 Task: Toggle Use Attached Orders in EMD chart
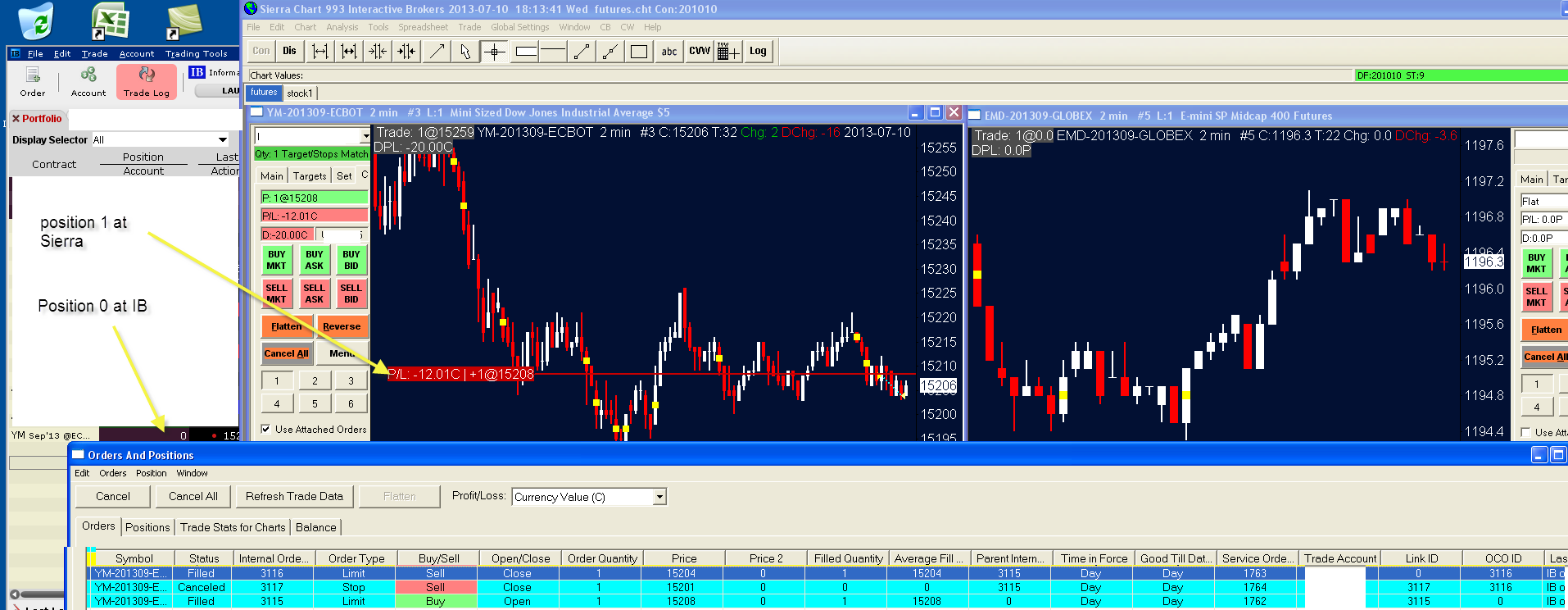tap(1525, 432)
